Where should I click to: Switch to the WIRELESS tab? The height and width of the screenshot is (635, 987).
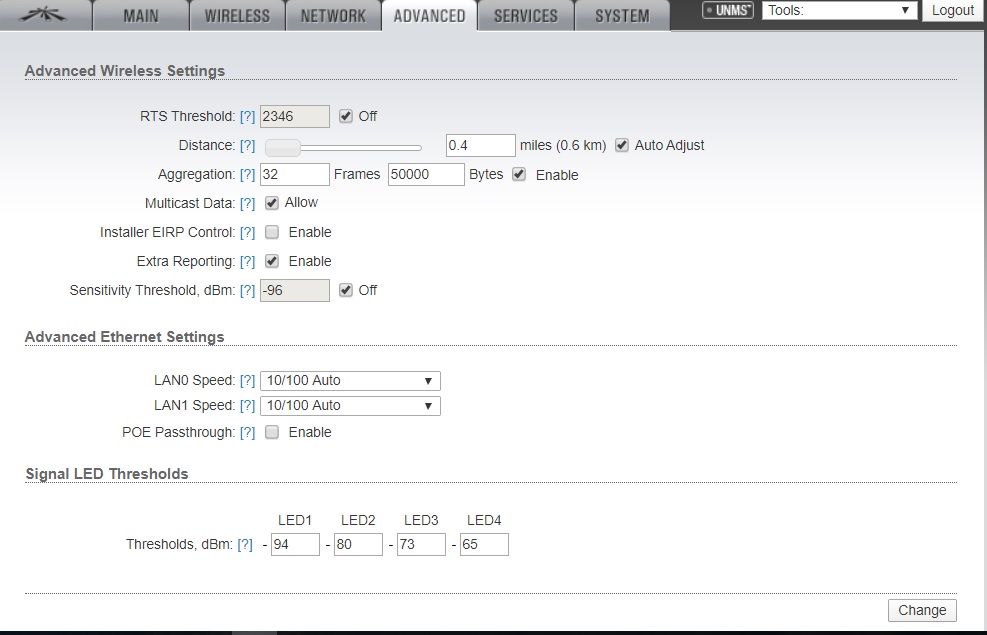click(x=237, y=16)
